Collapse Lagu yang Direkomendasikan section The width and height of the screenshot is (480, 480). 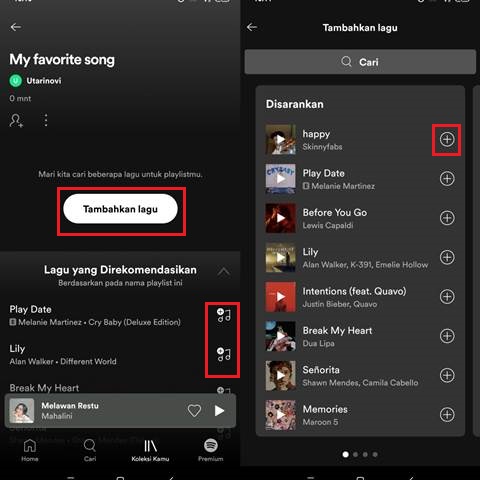coord(224,272)
